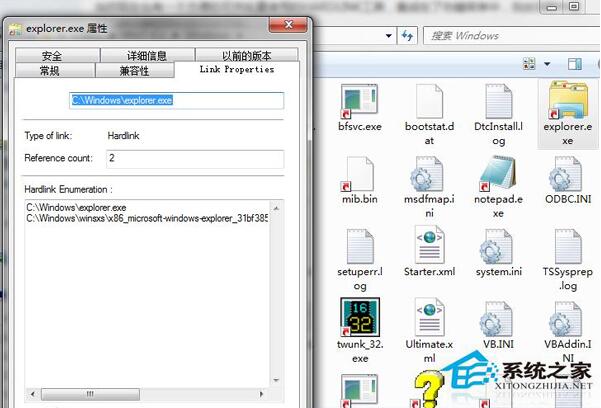The height and width of the screenshot is (408, 601).
Task: Select the twunk_32.exe icon
Action: [x=360, y=317]
